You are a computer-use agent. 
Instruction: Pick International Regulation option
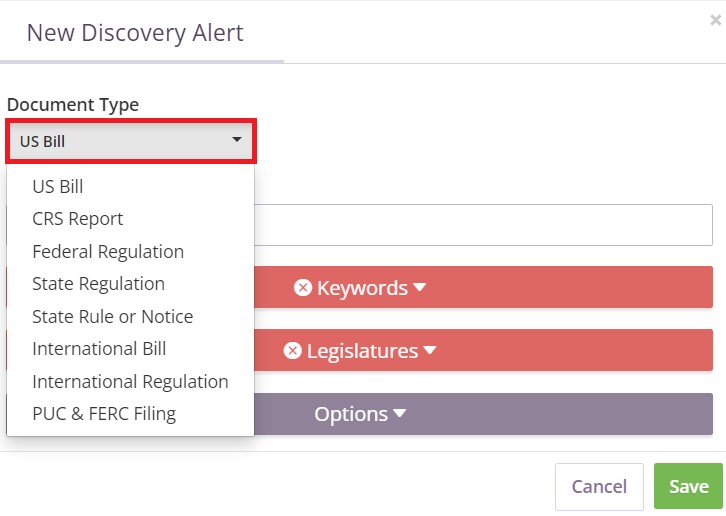(130, 382)
